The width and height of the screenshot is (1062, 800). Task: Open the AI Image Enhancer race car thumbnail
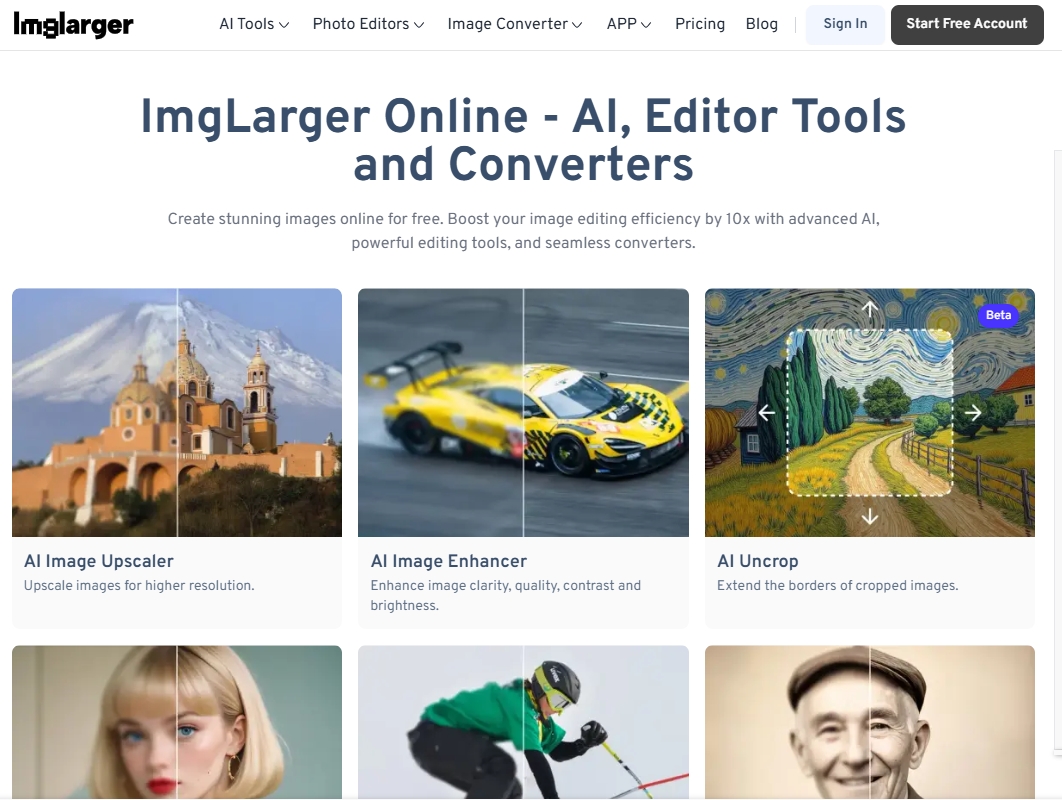point(523,413)
